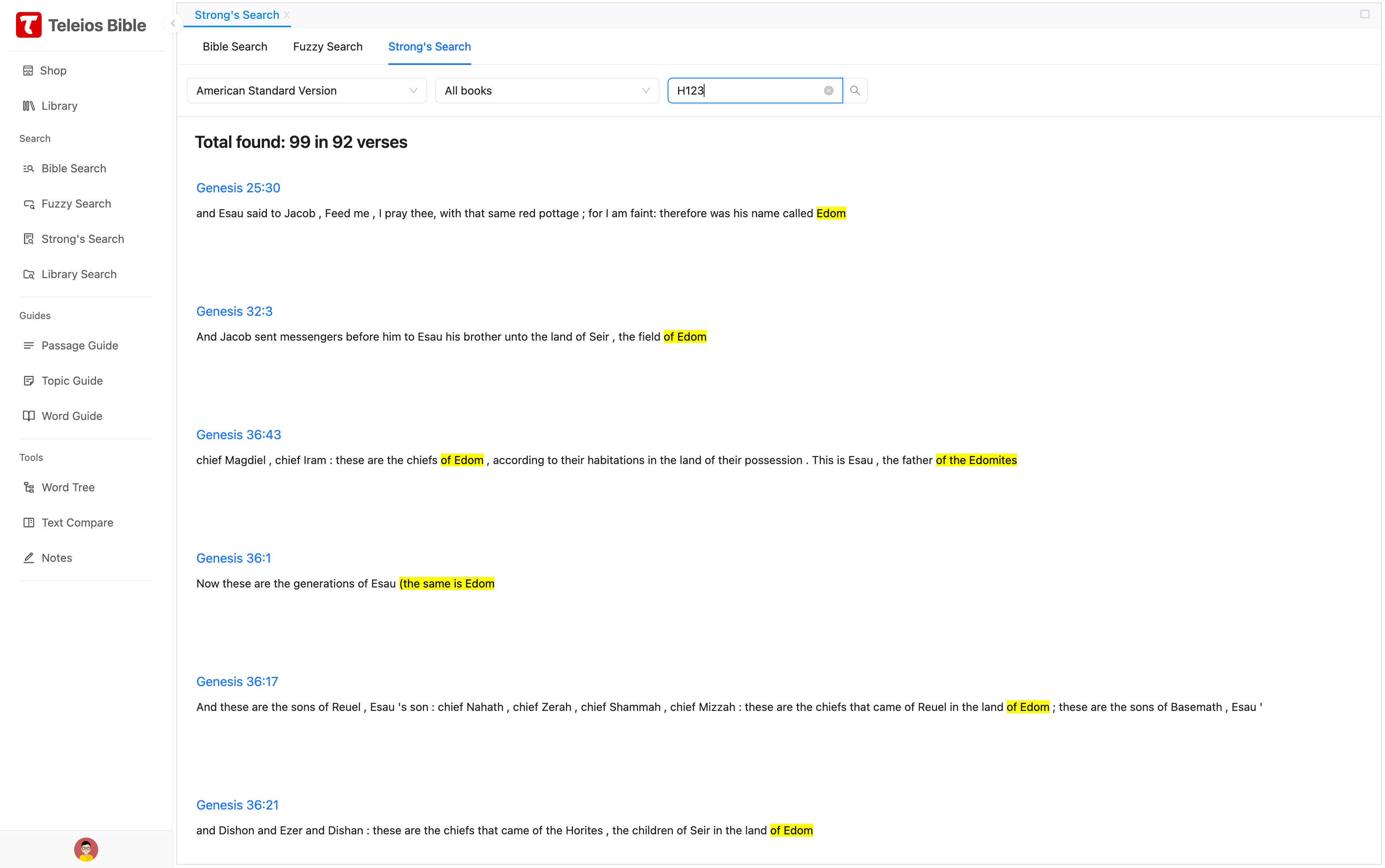Image resolution: width=1385 pixels, height=868 pixels.
Task: Open Text Compare tool icon
Action: click(28, 523)
